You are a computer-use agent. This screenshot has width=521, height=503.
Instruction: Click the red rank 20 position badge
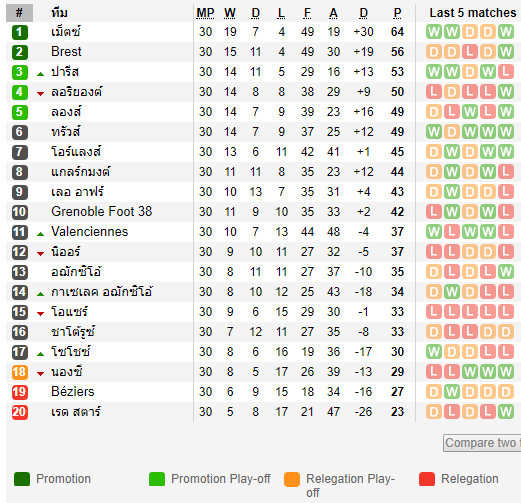click(20, 412)
